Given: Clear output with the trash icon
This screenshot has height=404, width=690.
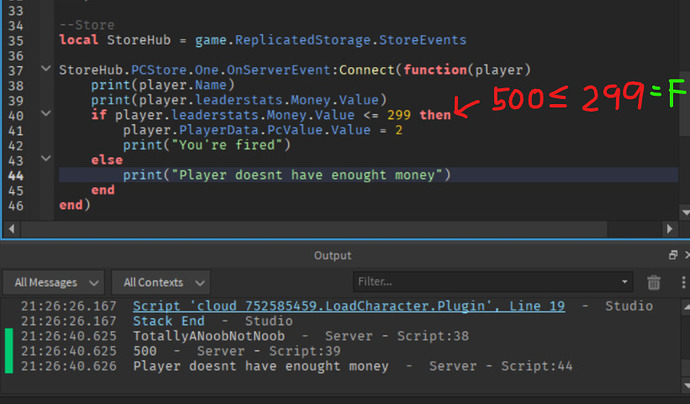Looking at the screenshot, I should (x=653, y=282).
